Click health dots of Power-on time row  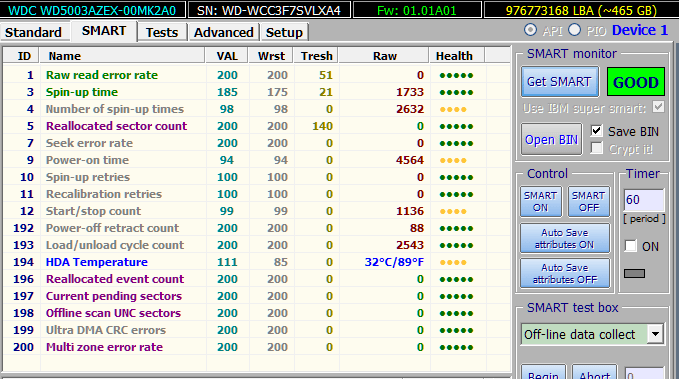(453, 160)
